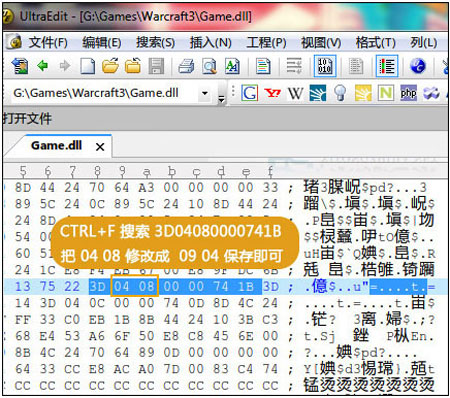Image resolution: width=450 pixels, height=398 pixels.
Task: Click byte A6 in the 68 E4 53 row
Action: pos(97,336)
